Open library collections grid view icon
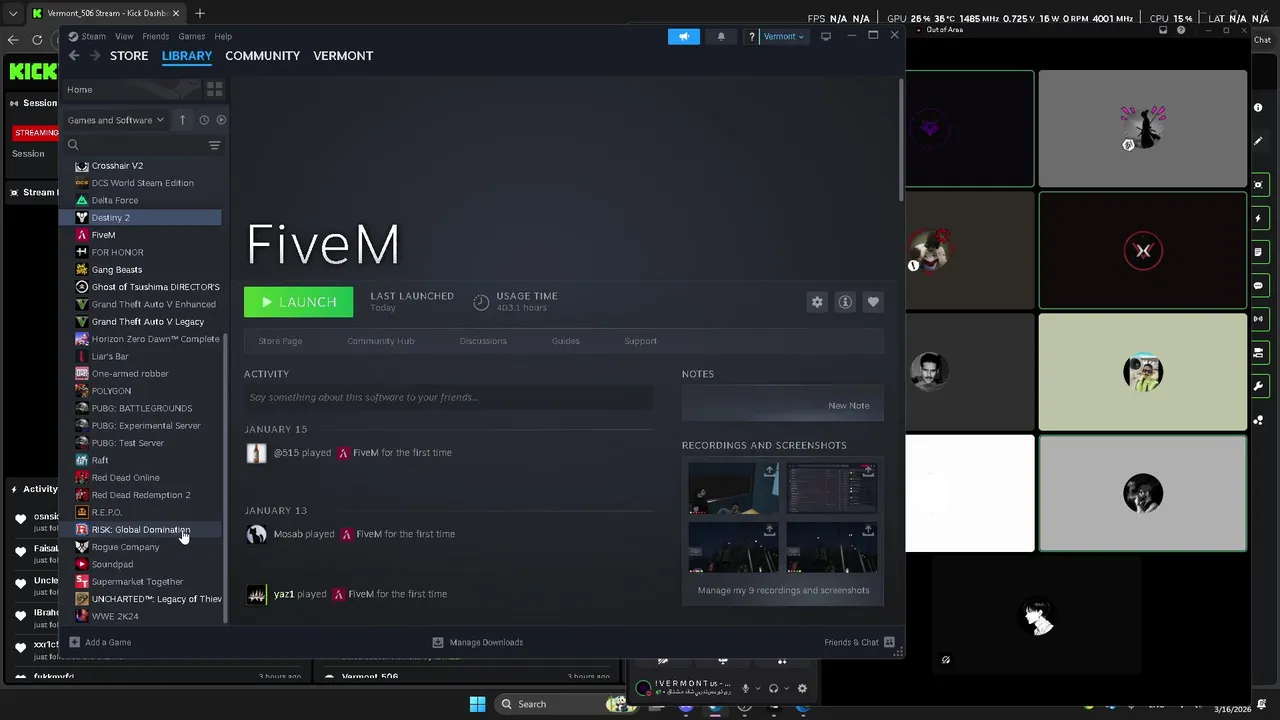 [214, 89]
